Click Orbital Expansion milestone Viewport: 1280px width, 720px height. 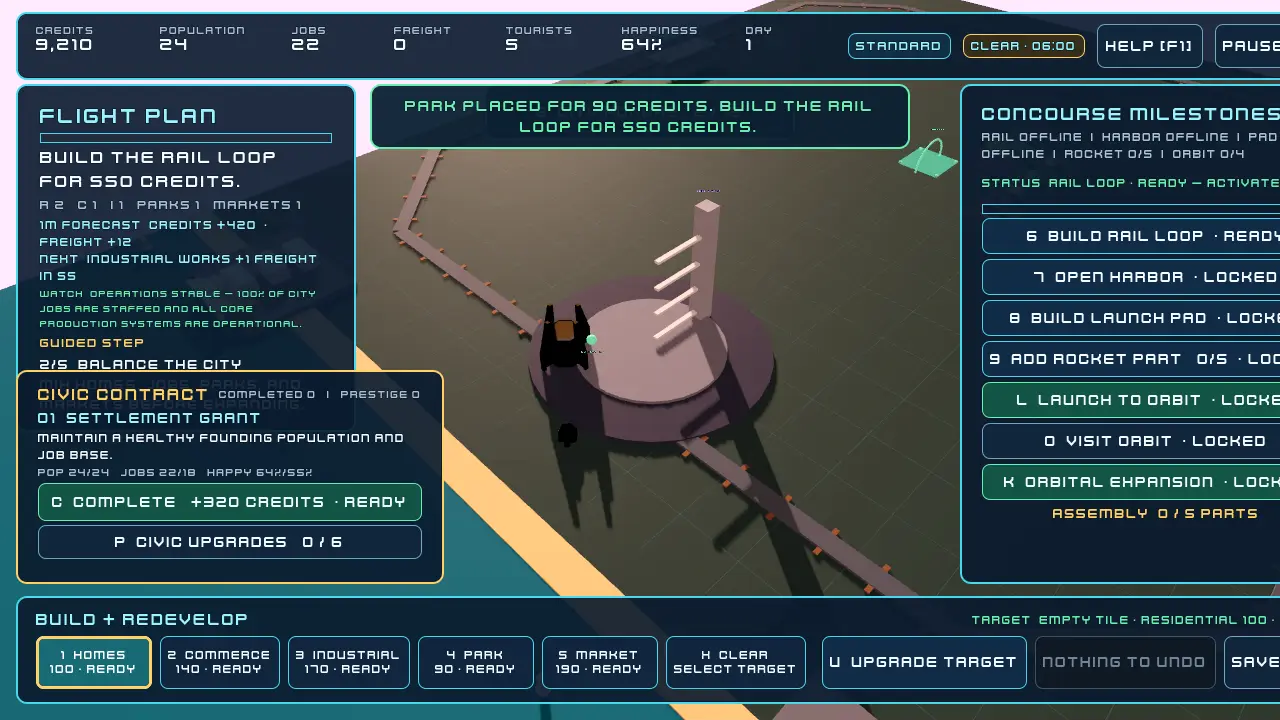click(1131, 482)
